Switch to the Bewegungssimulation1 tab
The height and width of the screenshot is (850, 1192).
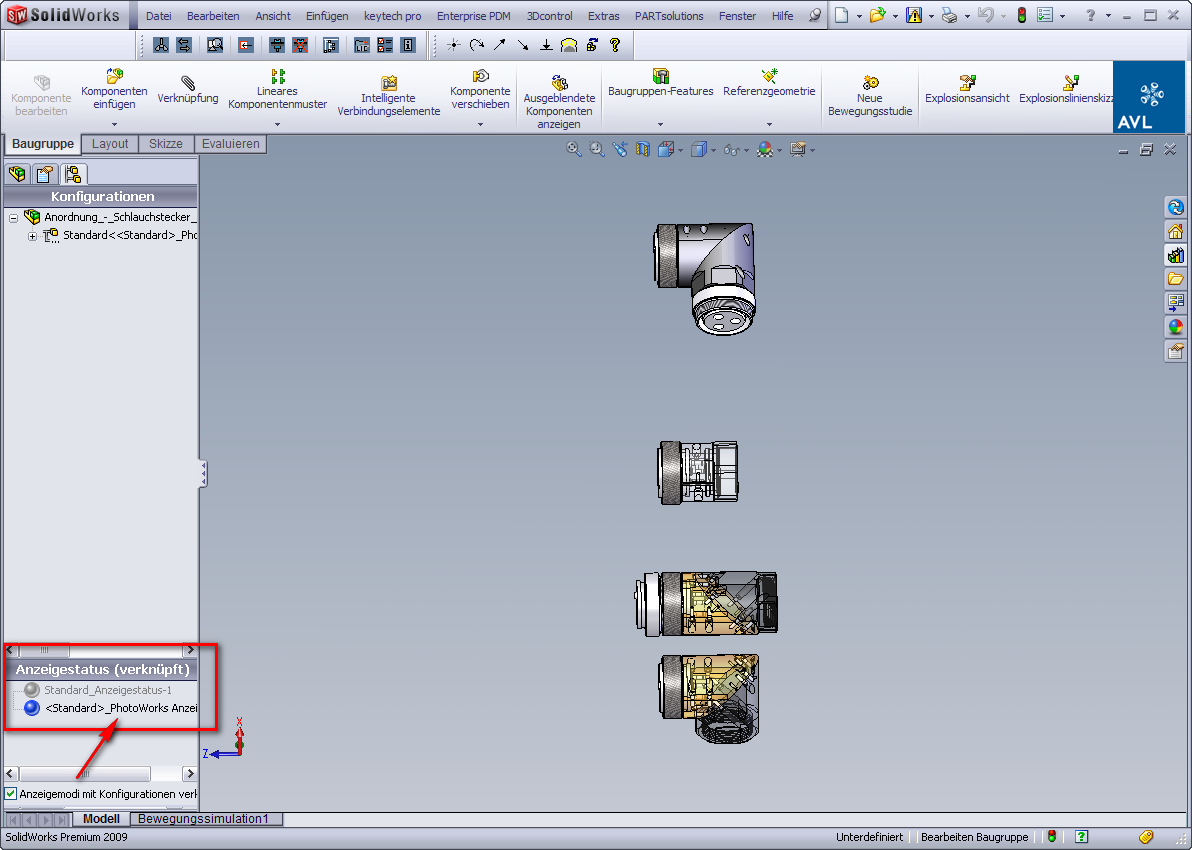204,819
